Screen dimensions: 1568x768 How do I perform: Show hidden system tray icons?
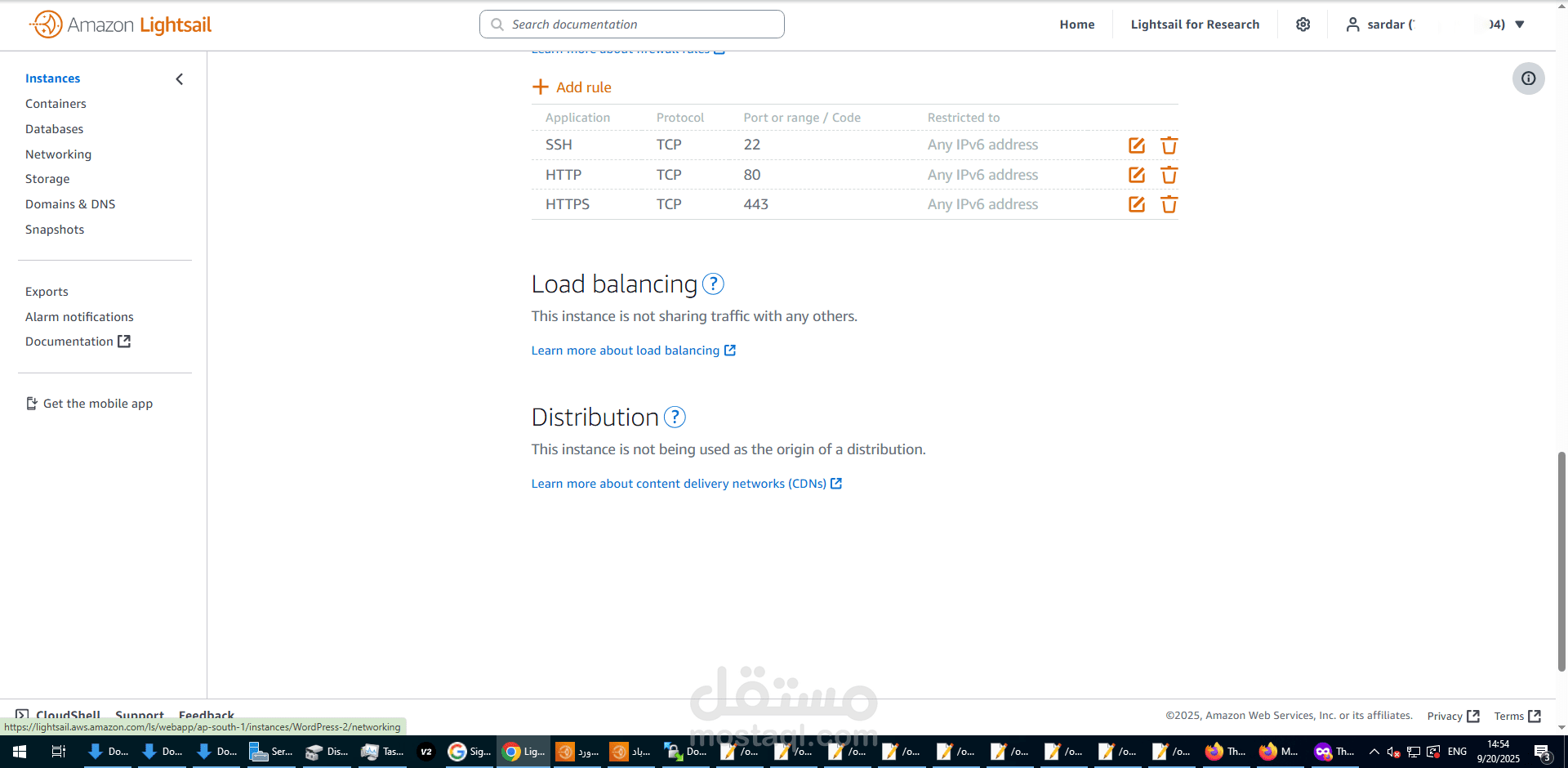[1374, 752]
